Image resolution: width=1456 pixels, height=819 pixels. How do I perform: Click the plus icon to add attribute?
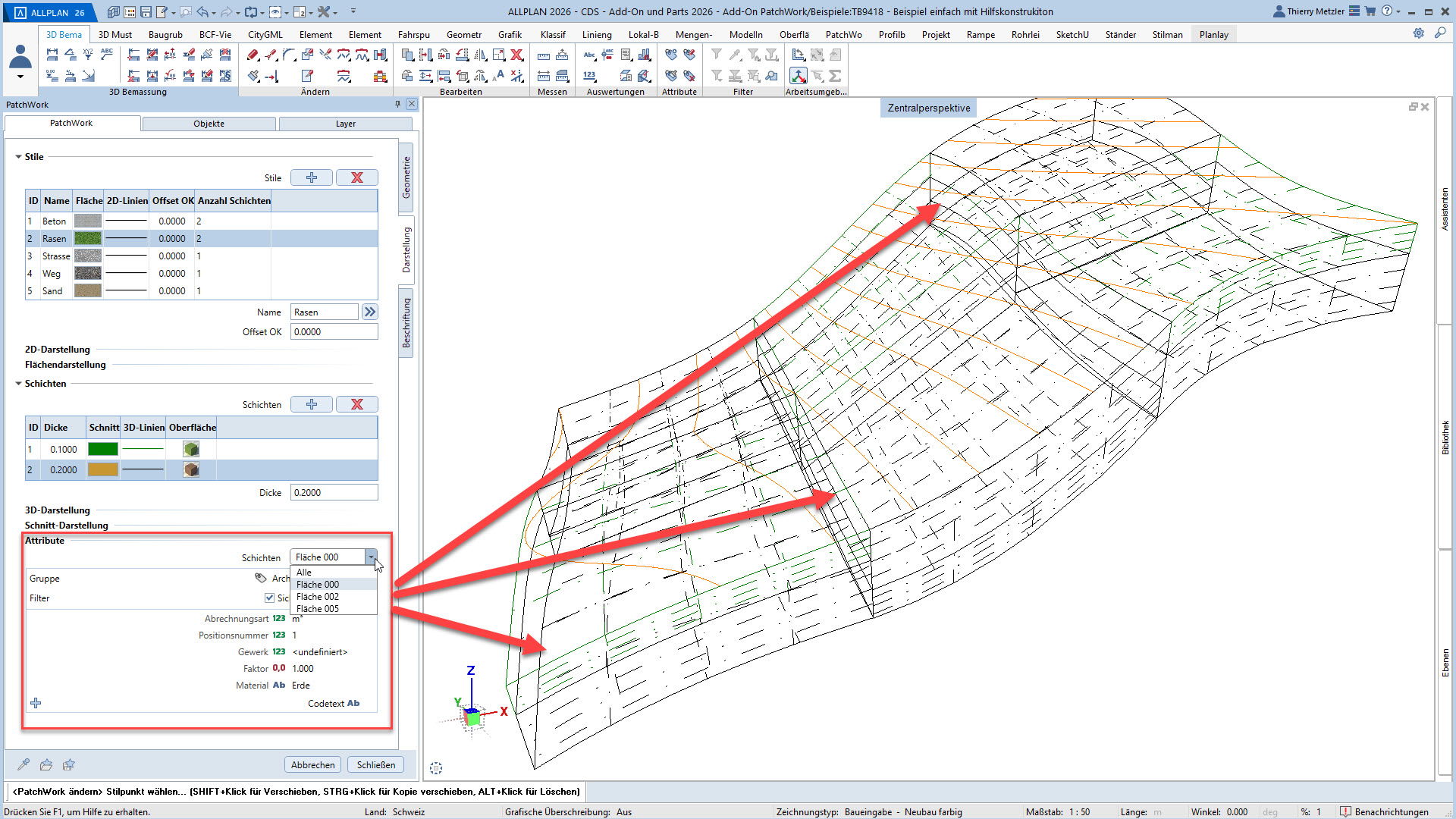tap(36, 703)
